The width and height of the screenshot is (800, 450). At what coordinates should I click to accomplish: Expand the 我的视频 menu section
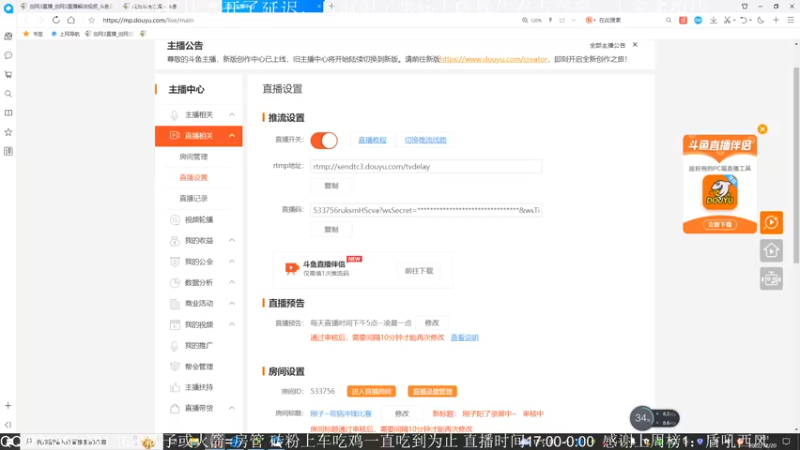pyautogui.click(x=232, y=324)
